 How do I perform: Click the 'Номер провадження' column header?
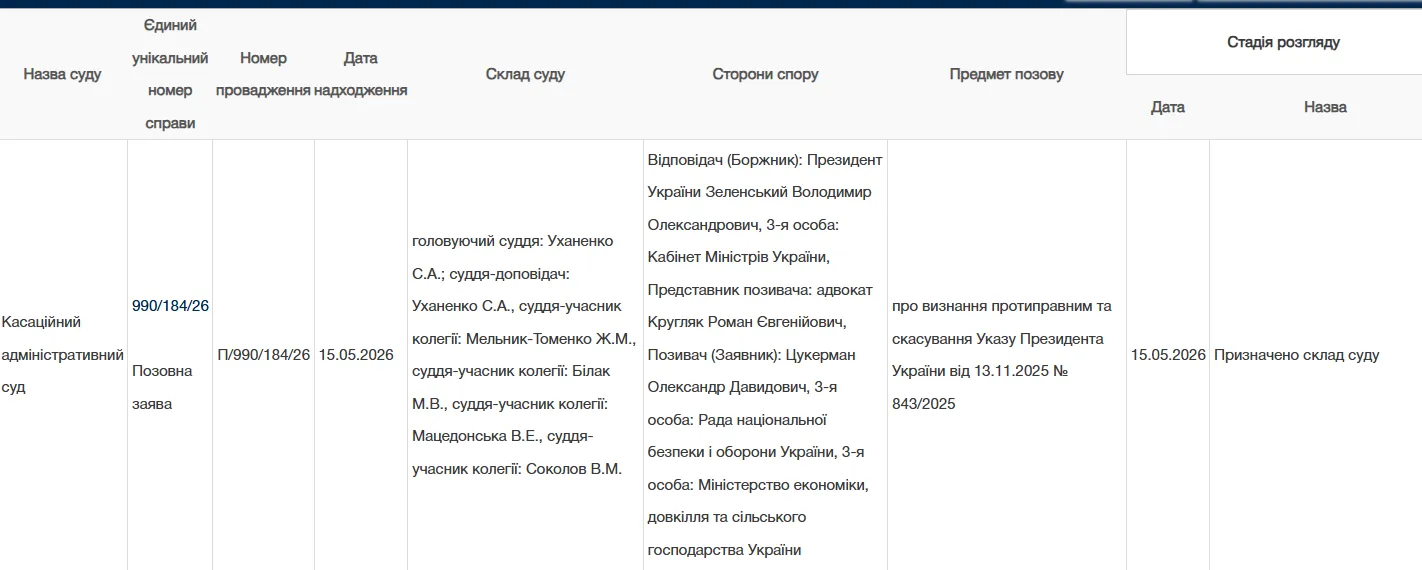263,74
